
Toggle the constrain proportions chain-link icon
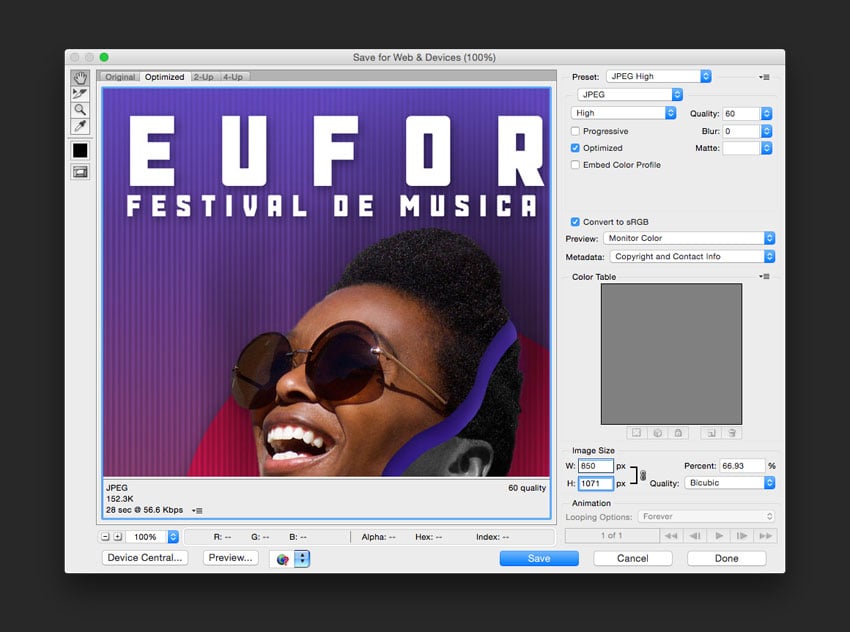coord(643,475)
